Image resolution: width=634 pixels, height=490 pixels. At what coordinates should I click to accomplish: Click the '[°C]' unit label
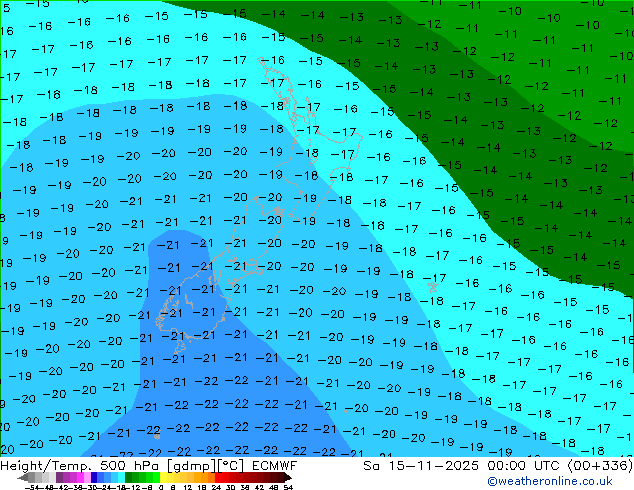point(230,466)
